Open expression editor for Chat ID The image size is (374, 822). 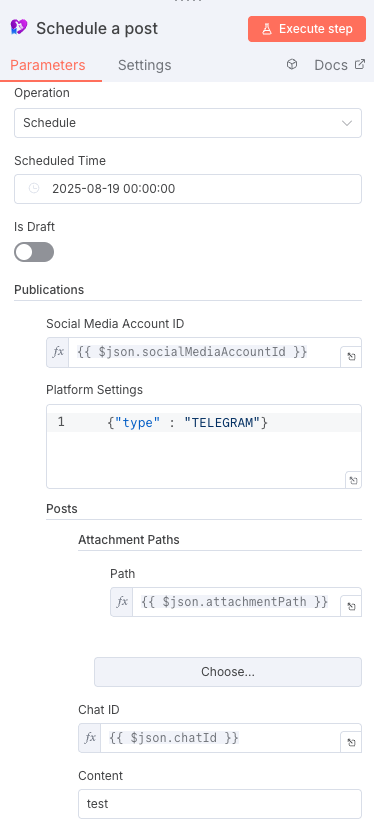[x=351, y=743]
